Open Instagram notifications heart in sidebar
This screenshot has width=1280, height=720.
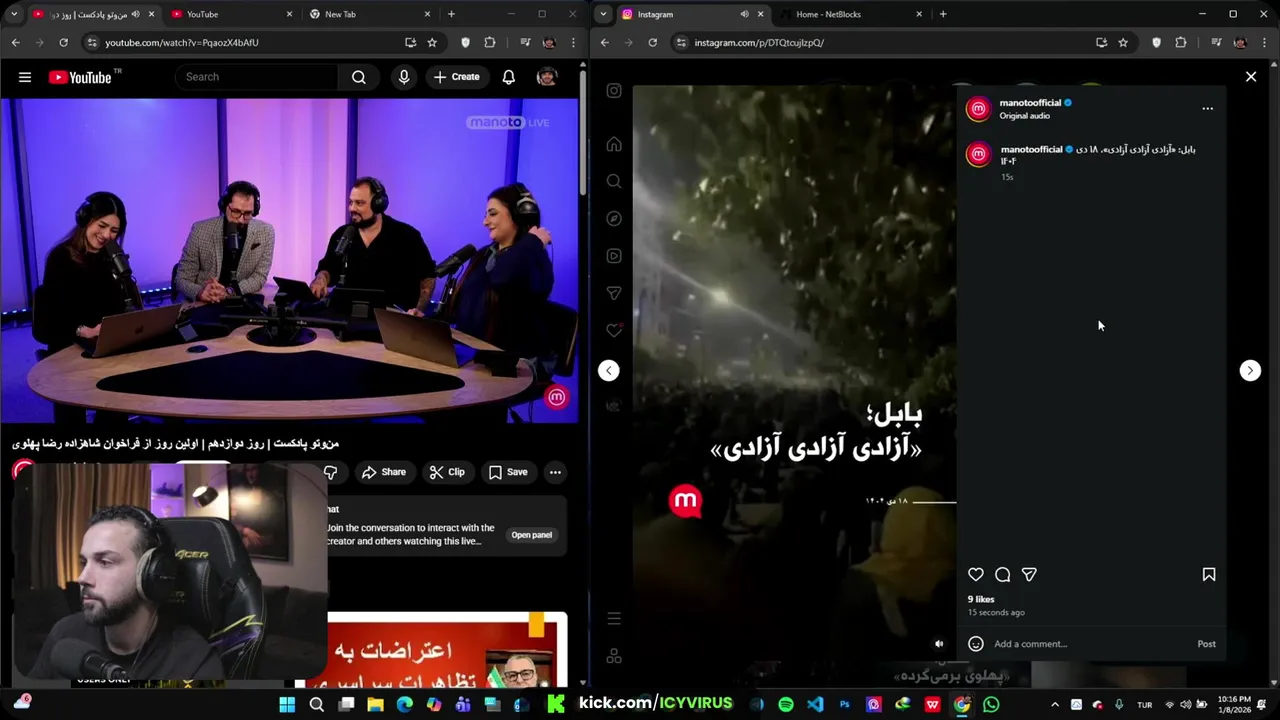pos(614,330)
